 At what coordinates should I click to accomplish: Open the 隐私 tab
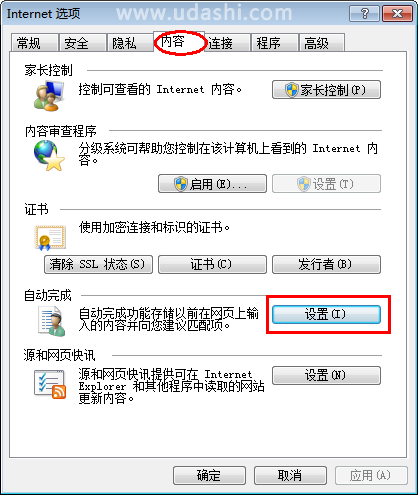pyautogui.click(x=130, y=43)
